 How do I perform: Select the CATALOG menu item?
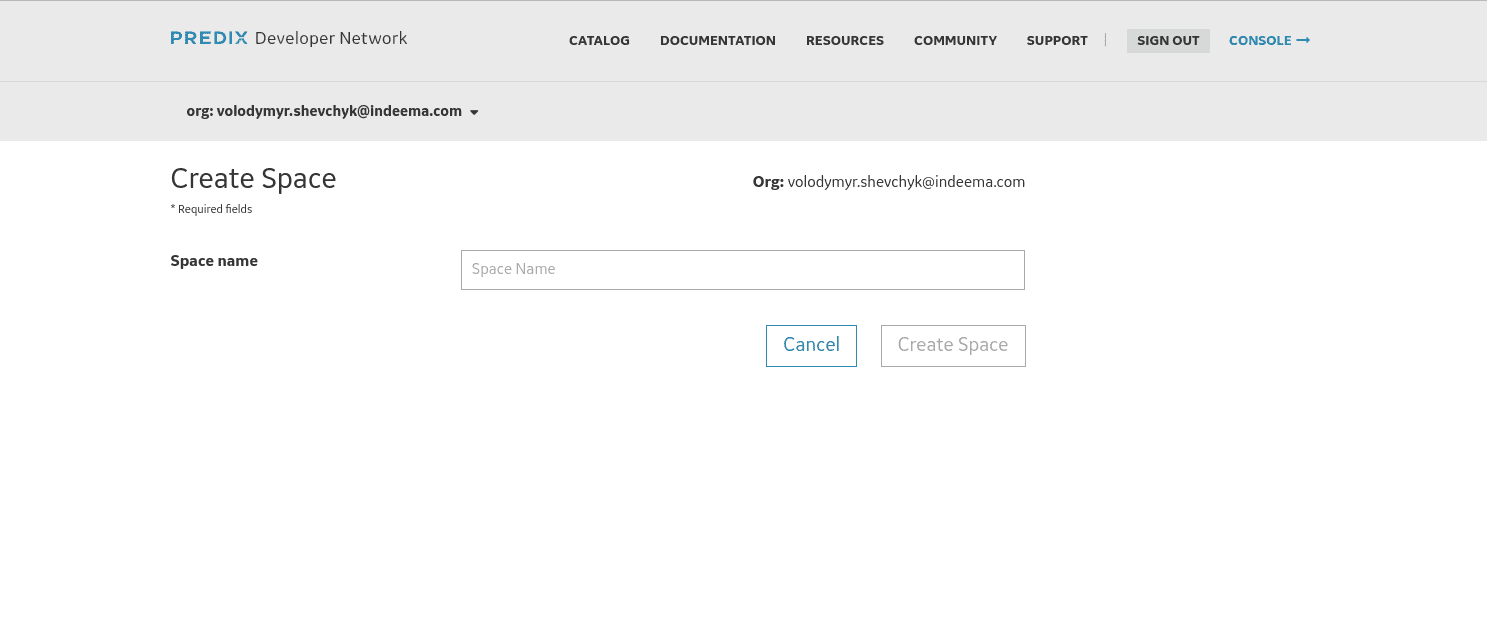(x=599, y=41)
